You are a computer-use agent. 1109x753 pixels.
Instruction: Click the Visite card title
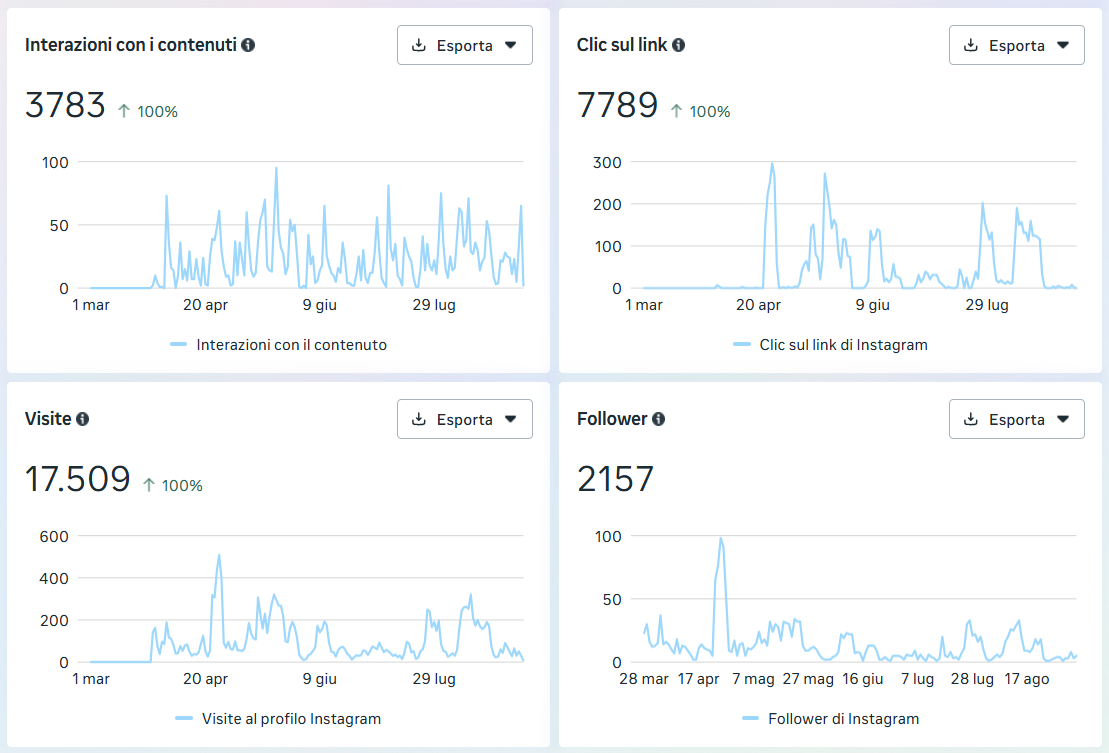[48, 419]
